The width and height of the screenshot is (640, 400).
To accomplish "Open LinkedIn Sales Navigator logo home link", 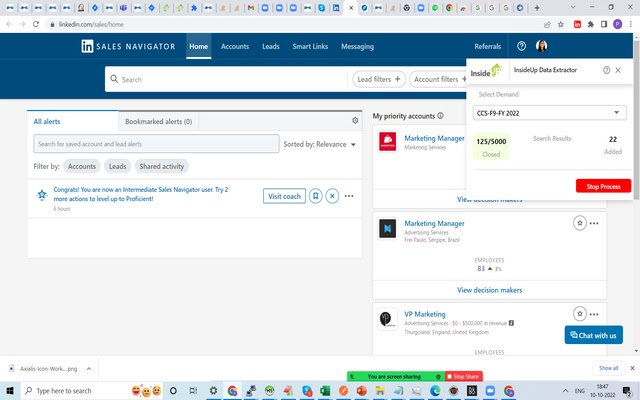I will [128, 46].
